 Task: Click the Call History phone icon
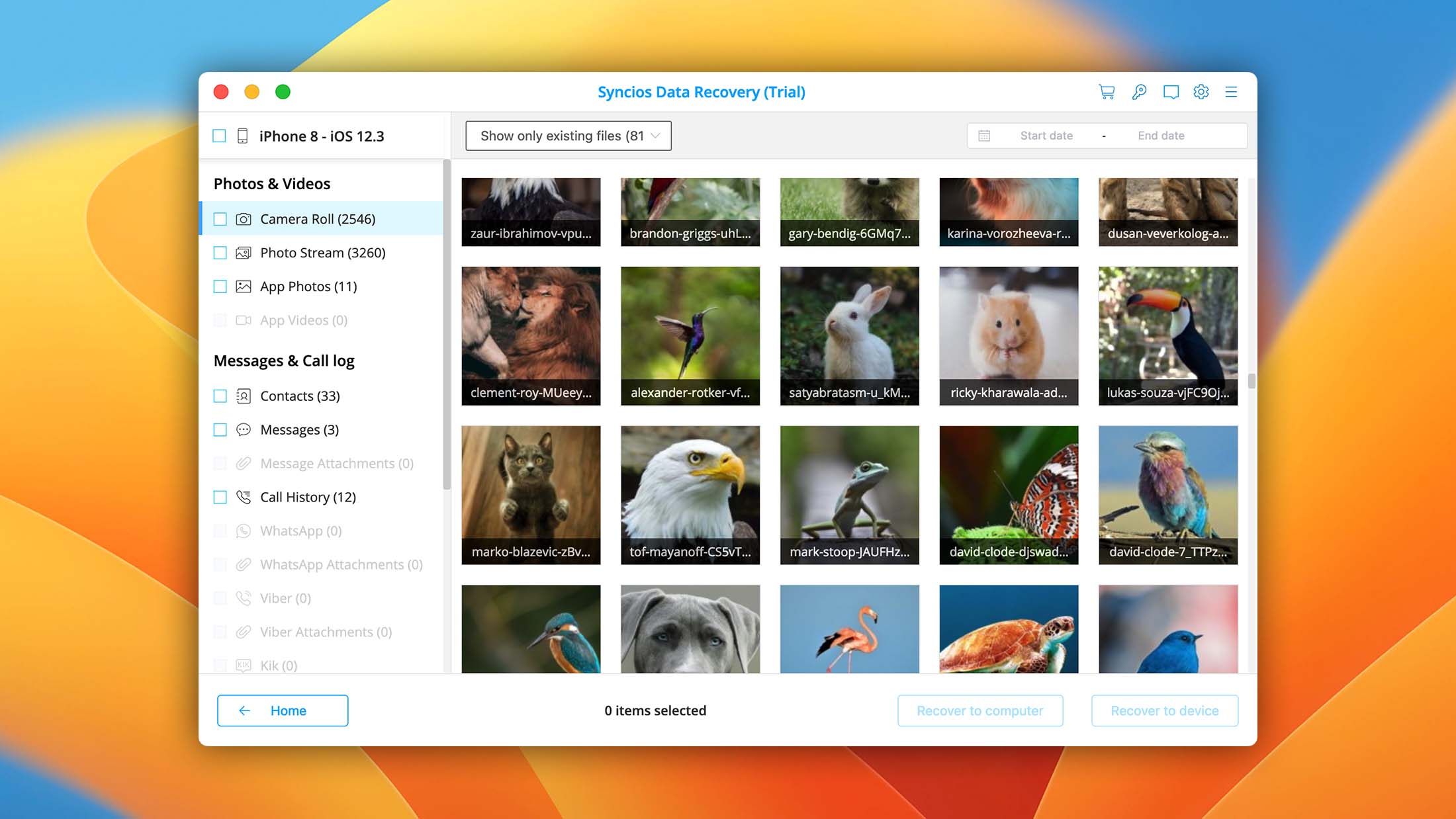(244, 497)
